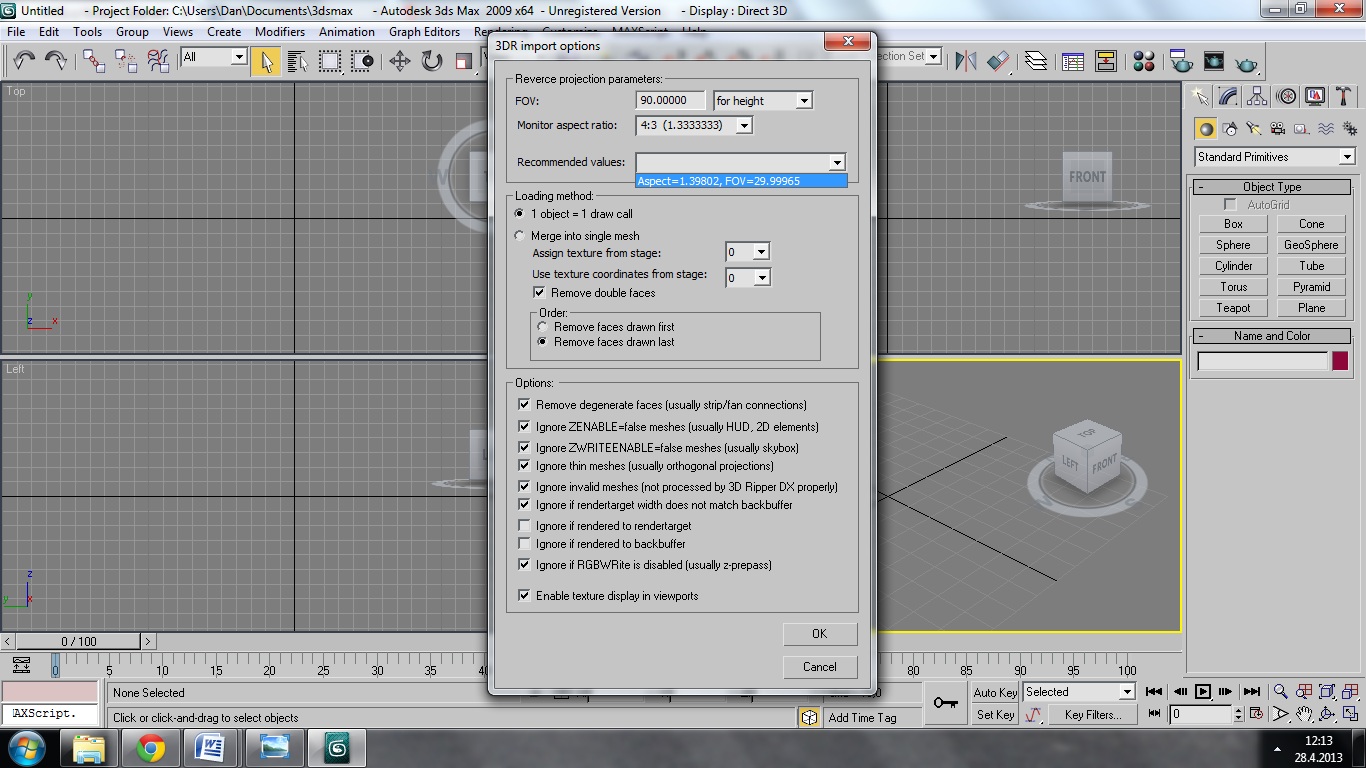Click the Undo arrow icon

pyautogui.click(x=24, y=61)
